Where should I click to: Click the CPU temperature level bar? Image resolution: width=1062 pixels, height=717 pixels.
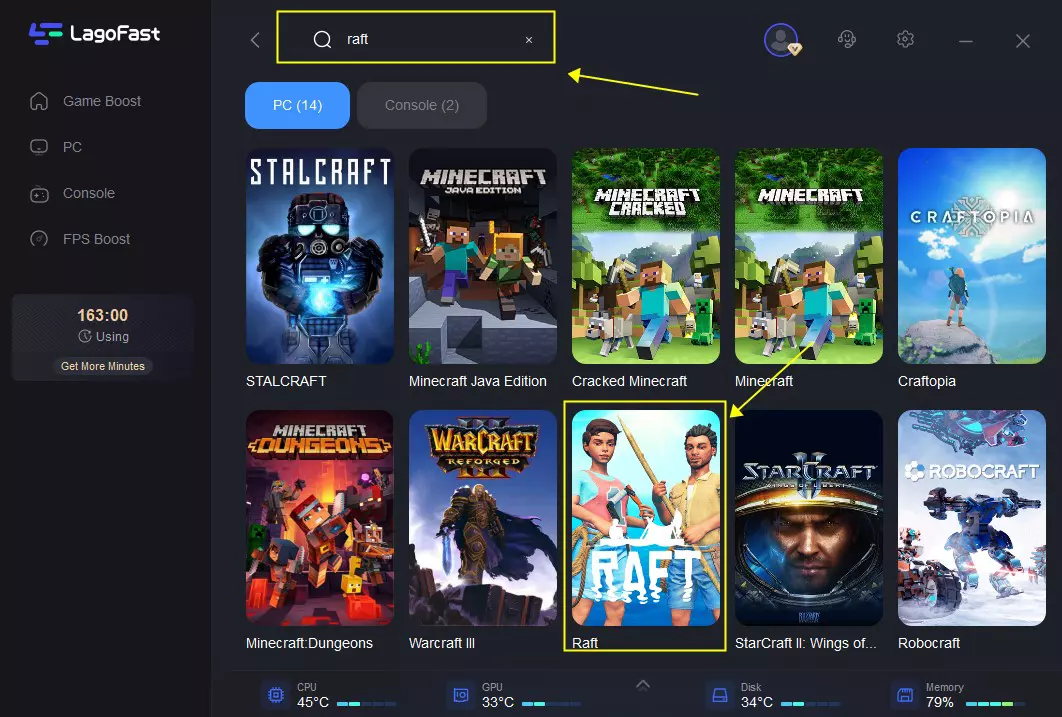pyautogui.click(x=366, y=703)
